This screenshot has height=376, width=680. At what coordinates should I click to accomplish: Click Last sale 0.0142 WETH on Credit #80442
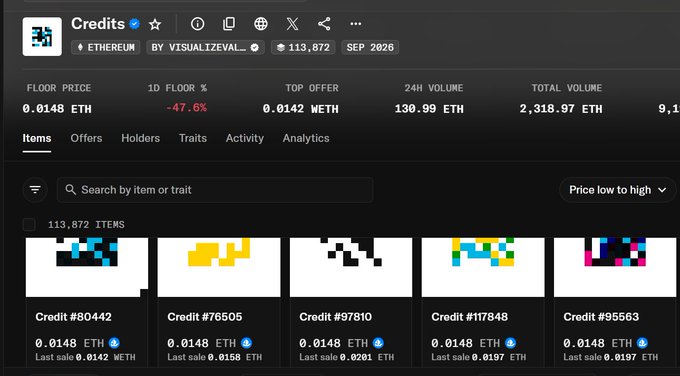pos(85,357)
